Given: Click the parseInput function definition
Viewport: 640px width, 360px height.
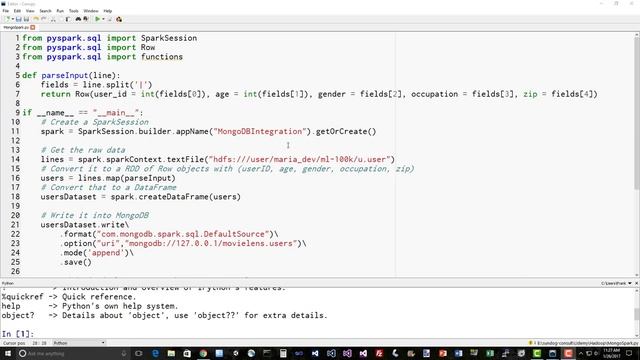Looking at the screenshot, I should 71,76.
